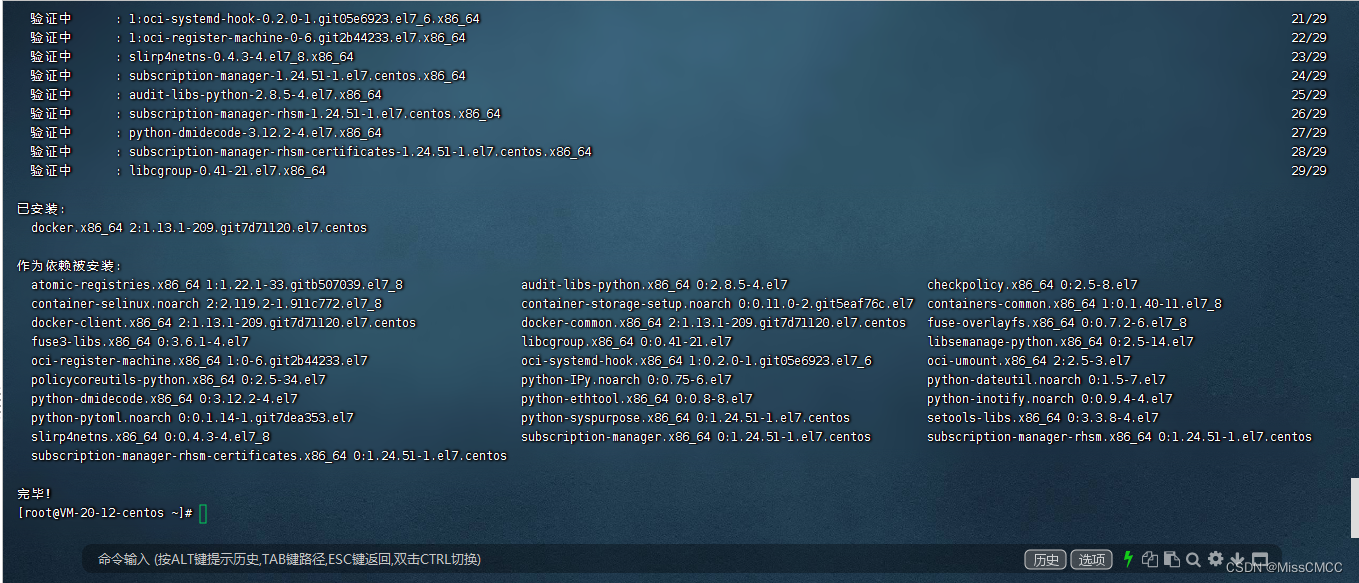Click container-storage-setup.noarch package entry
Screen dimensions: 1359x583
(x=717, y=304)
